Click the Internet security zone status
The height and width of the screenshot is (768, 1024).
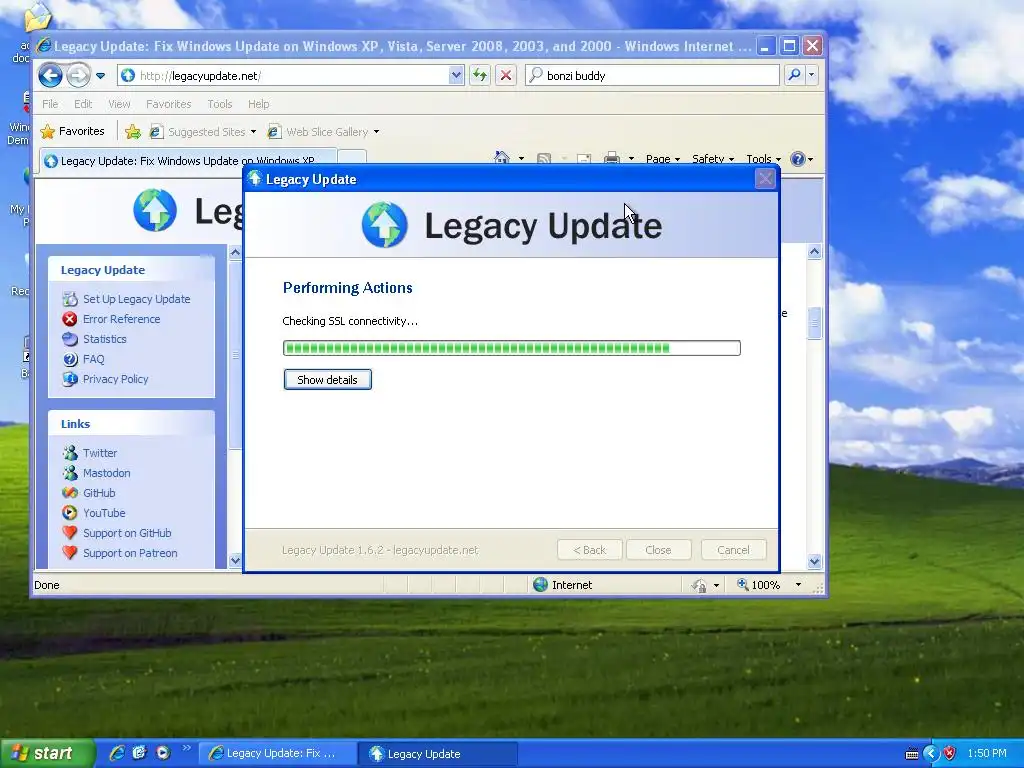pyautogui.click(x=563, y=585)
